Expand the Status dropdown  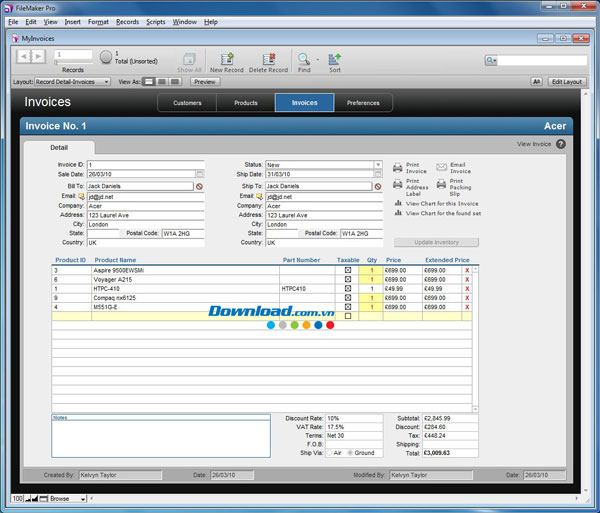click(378, 165)
